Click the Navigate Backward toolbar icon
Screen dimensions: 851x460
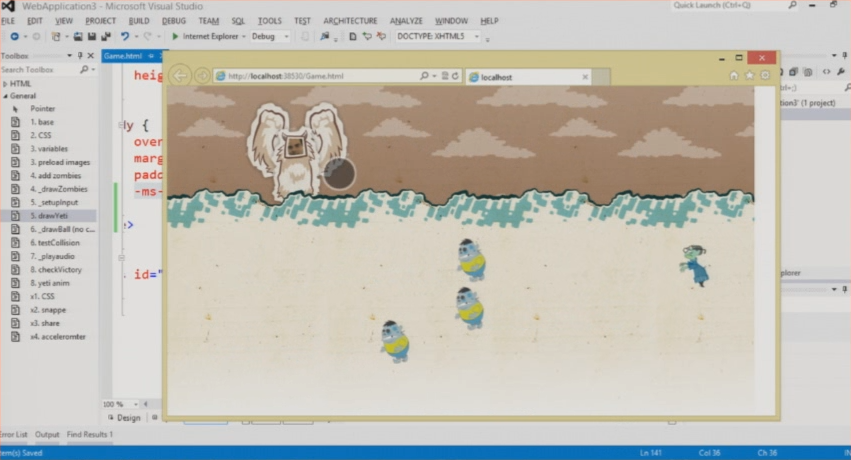[x=15, y=36]
